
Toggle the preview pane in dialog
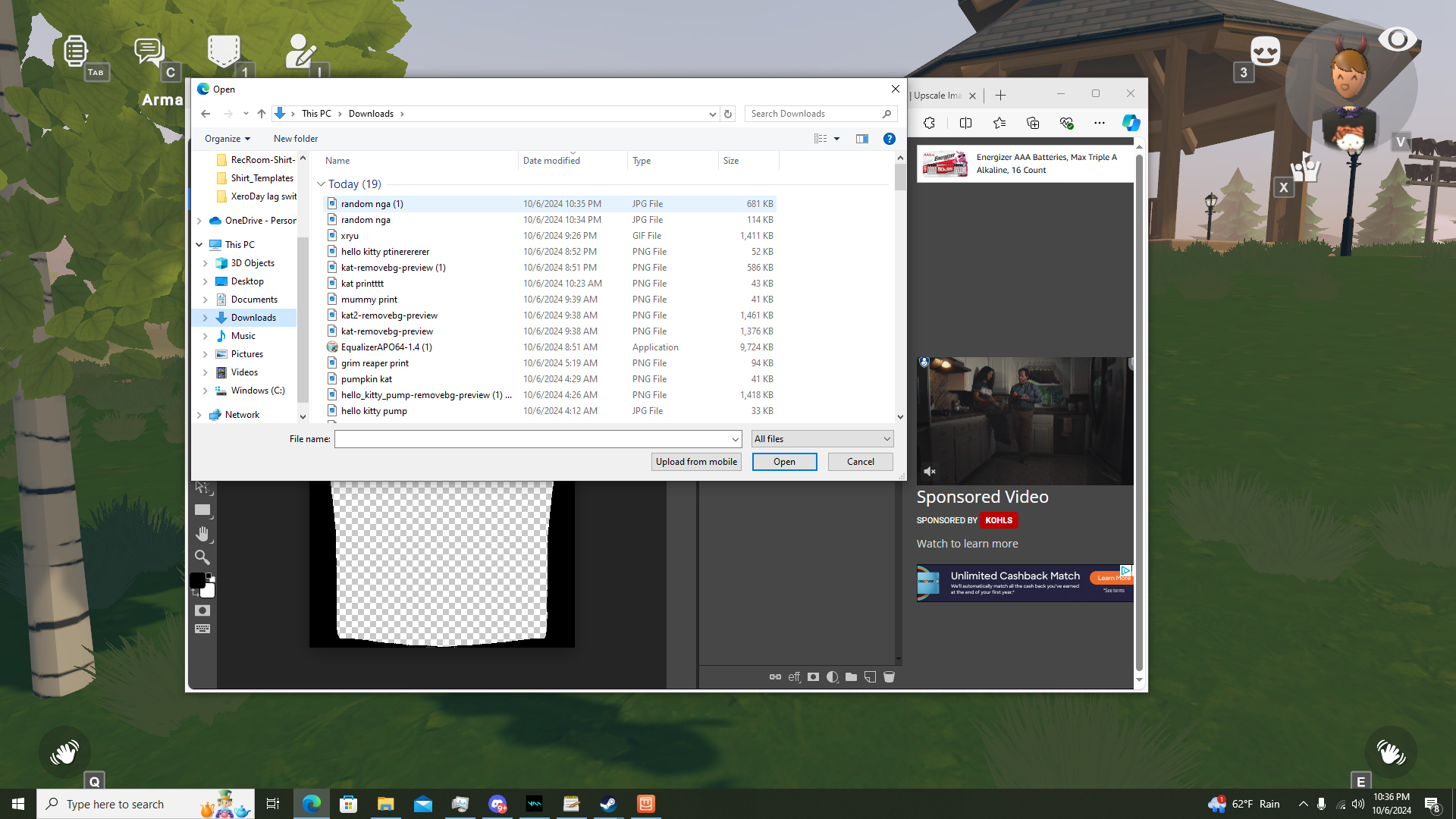coord(862,139)
